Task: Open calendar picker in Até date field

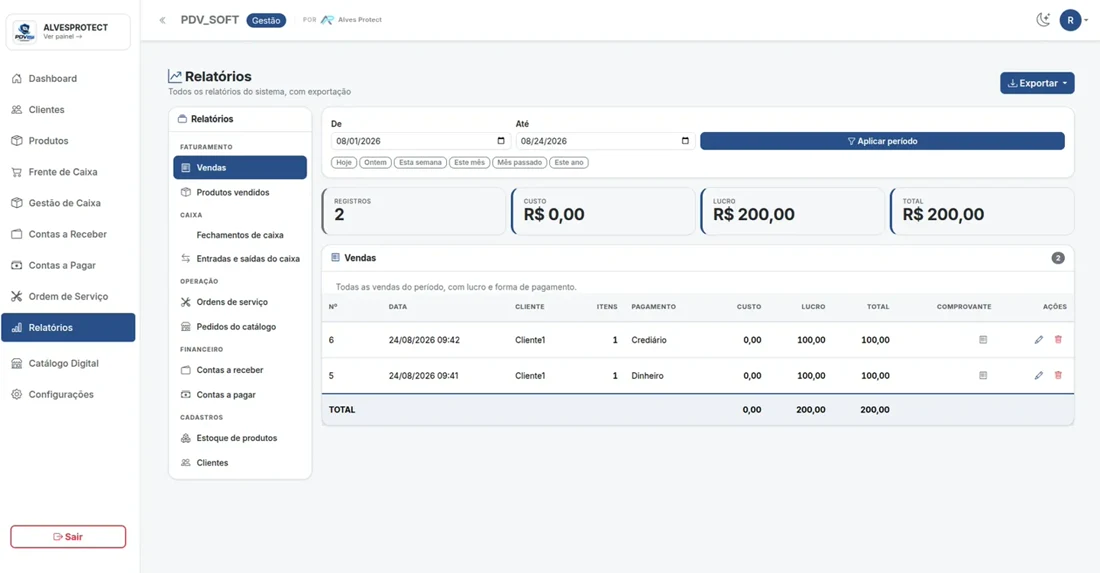Action: point(685,141)
